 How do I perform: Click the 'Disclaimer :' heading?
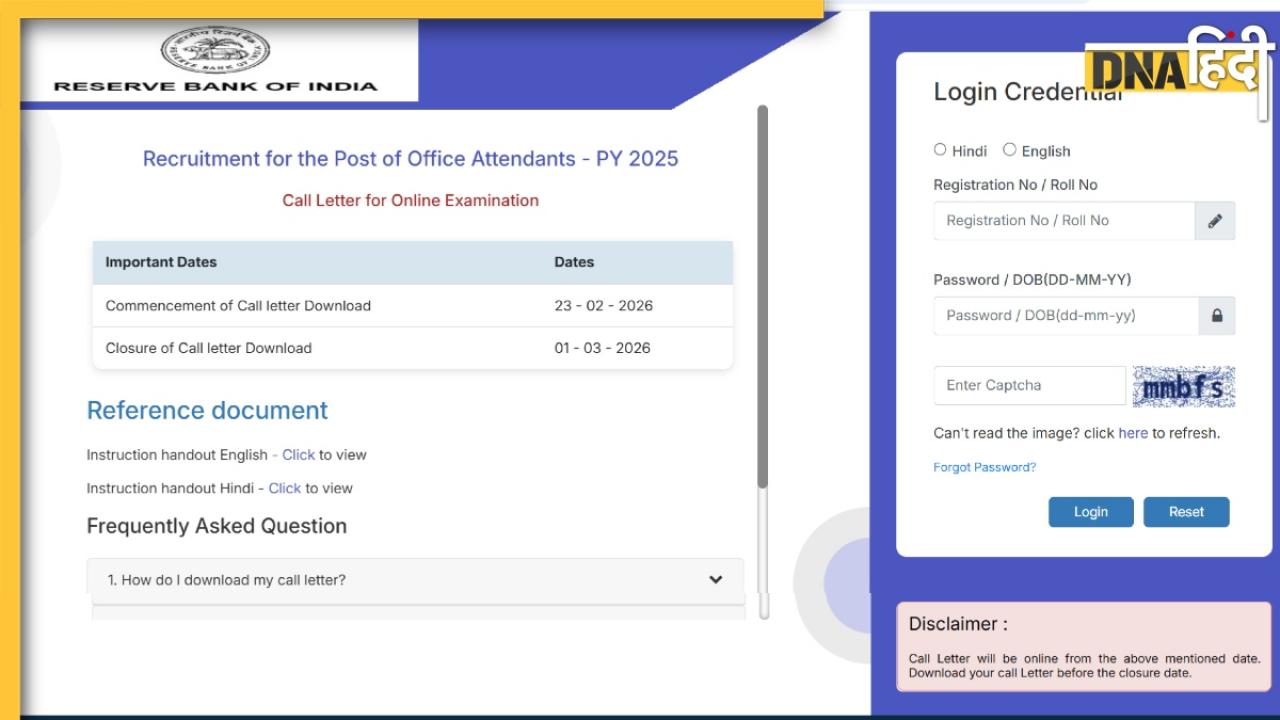958,624
